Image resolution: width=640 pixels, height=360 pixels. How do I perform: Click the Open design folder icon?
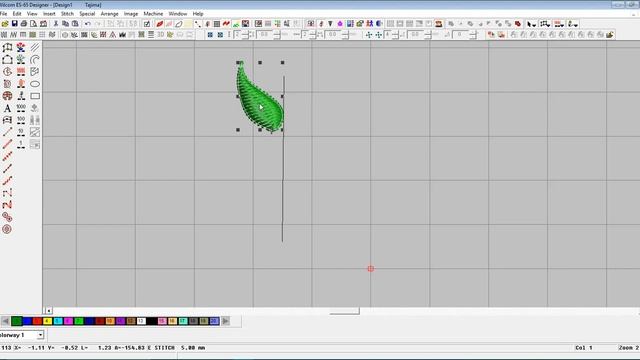coord(4,24)
